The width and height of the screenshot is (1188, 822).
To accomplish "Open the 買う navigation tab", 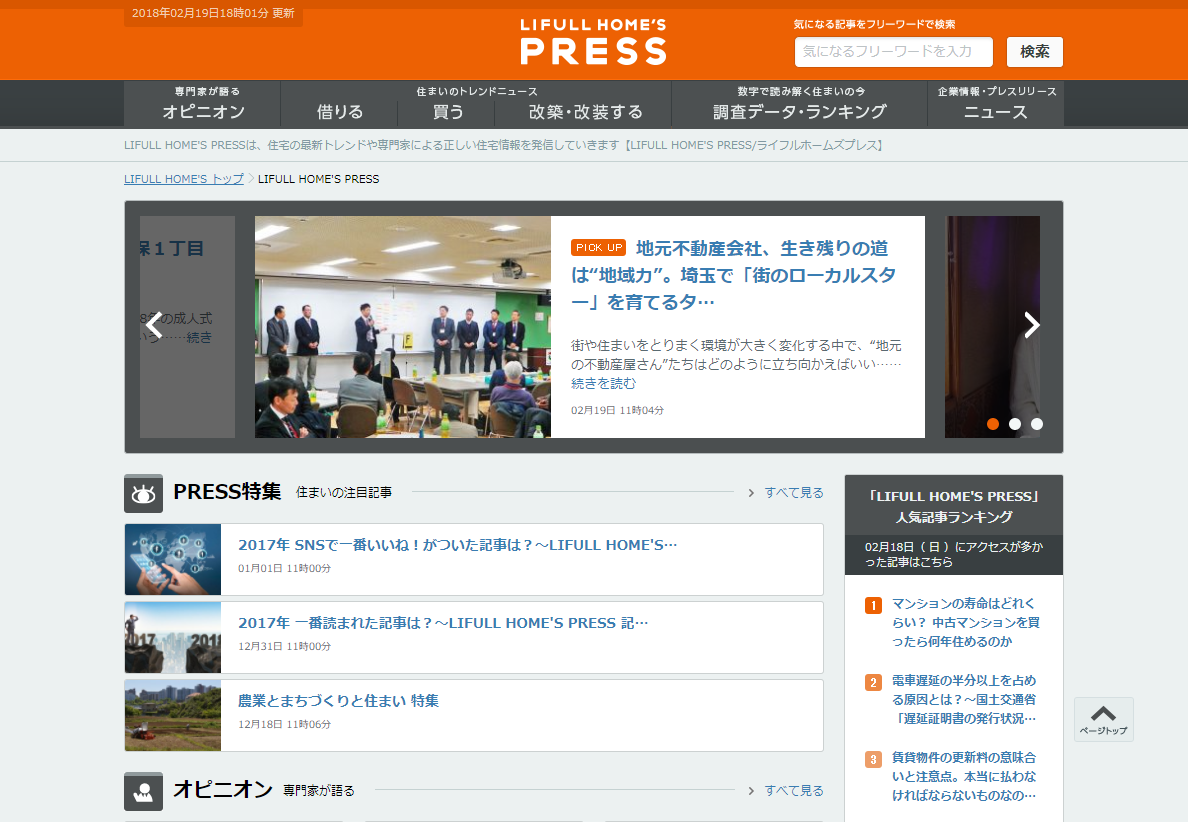I will [448, 112].
